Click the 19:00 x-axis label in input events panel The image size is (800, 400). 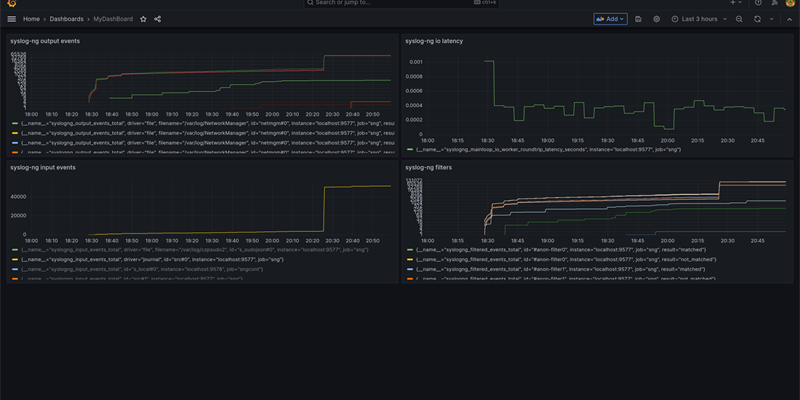click(152, 240)
